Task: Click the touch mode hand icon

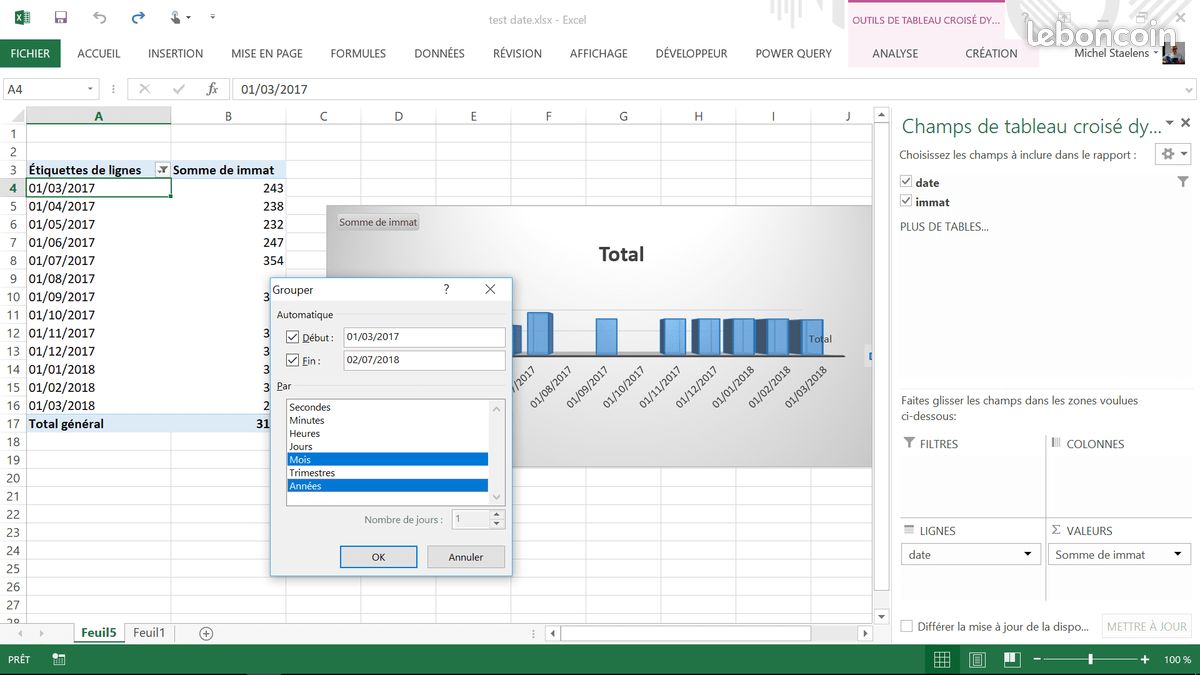Action: tap(177, 18)
